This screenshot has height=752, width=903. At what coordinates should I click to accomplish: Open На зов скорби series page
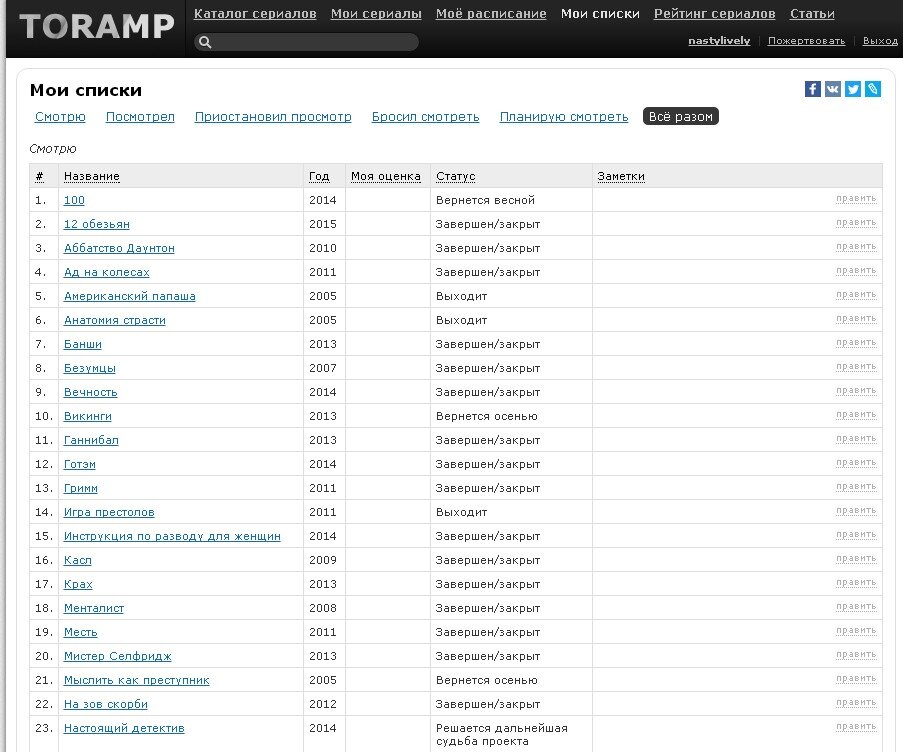(x=105, y=704)
